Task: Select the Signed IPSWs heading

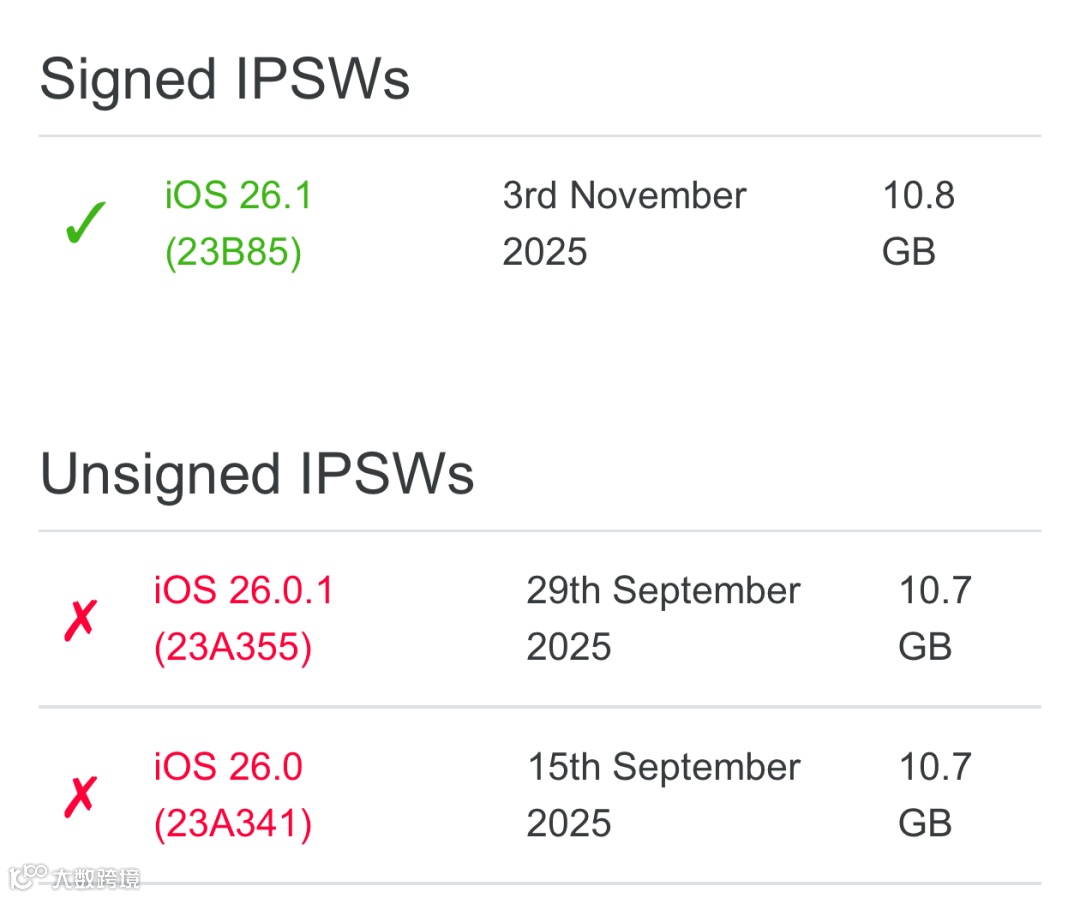Action: point(225,79)
